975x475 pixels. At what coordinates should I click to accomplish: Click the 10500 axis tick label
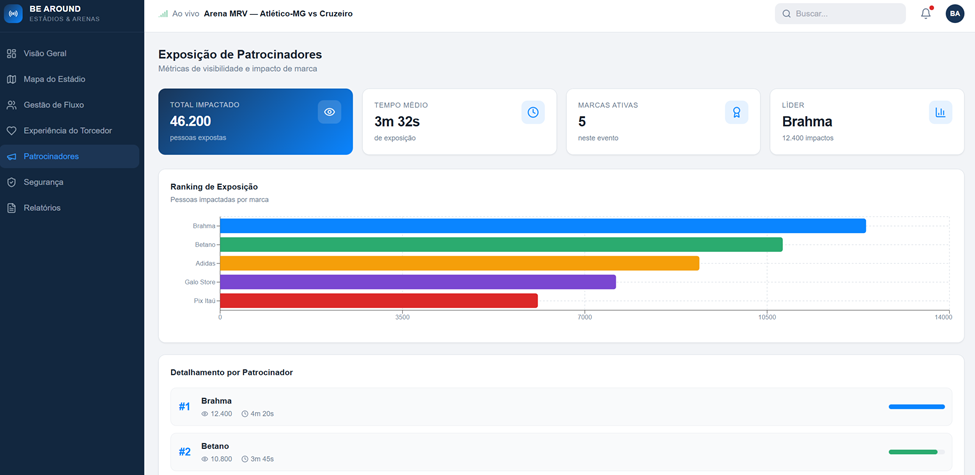click(x=767, y=318)
